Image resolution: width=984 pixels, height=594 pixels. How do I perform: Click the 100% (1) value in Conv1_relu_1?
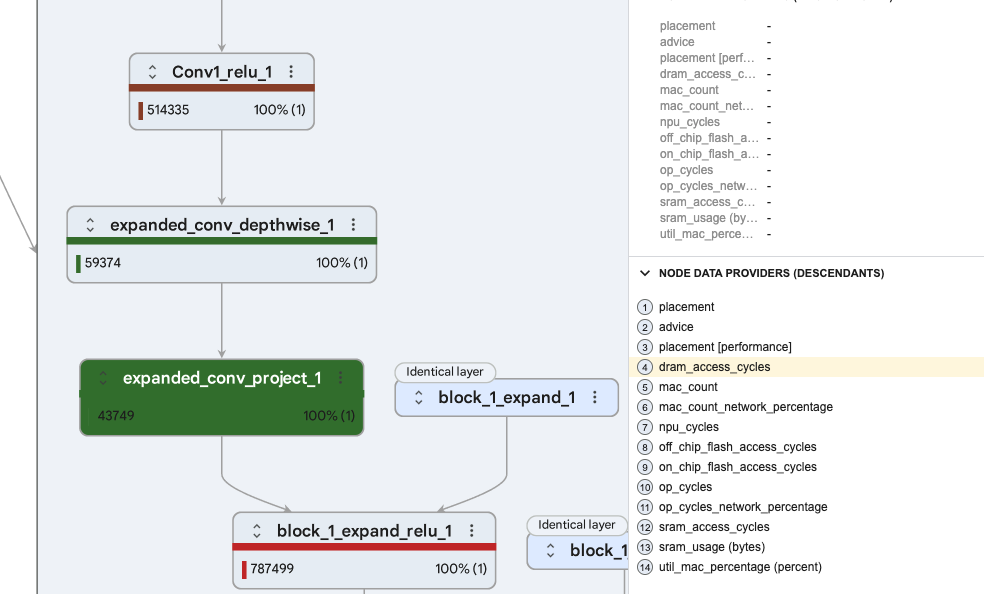(279, 110)
